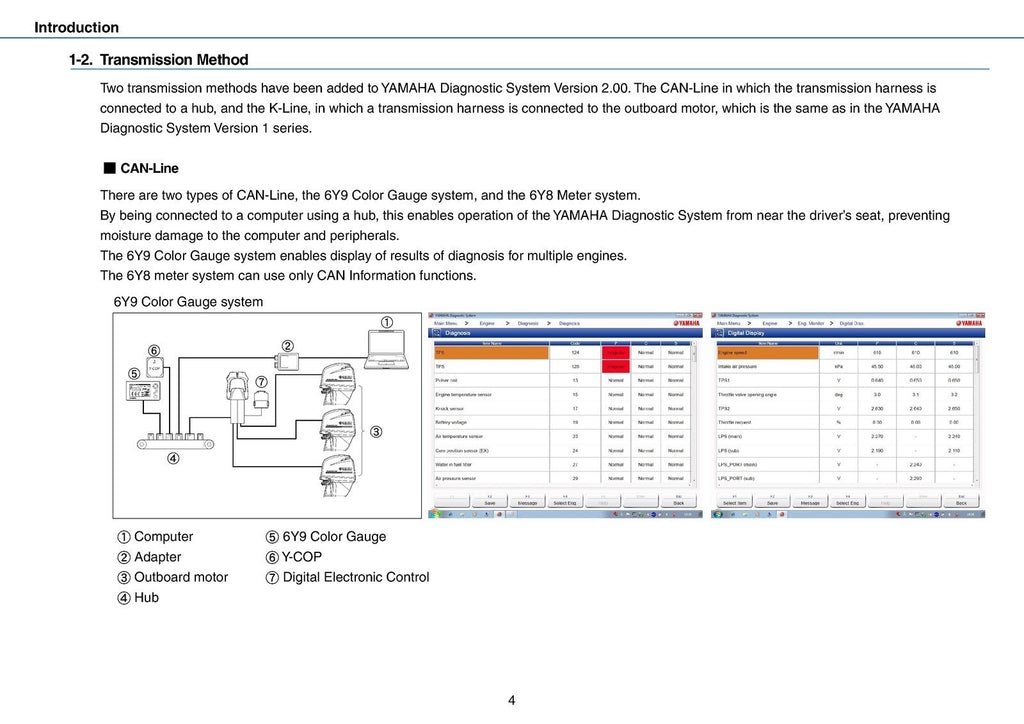The height and width of the screenshot is (724, 1024).
Task: Select the orange highlighted Engine speed row
Action: tap(767, 352)
